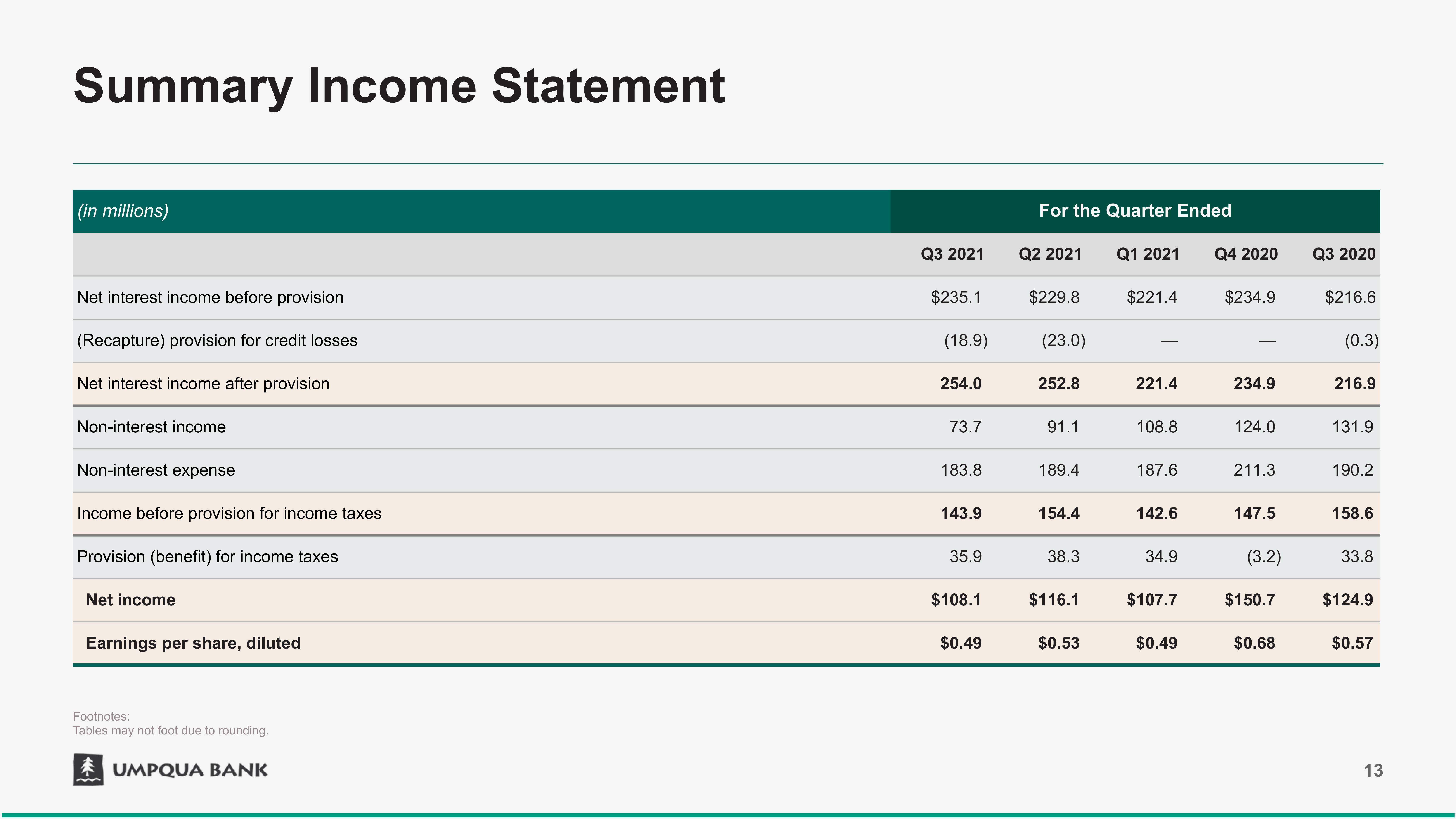Click the For the Quarter Ended header
The image size is (1456, 819).
pyautogui.click(x=1134, y=210)
